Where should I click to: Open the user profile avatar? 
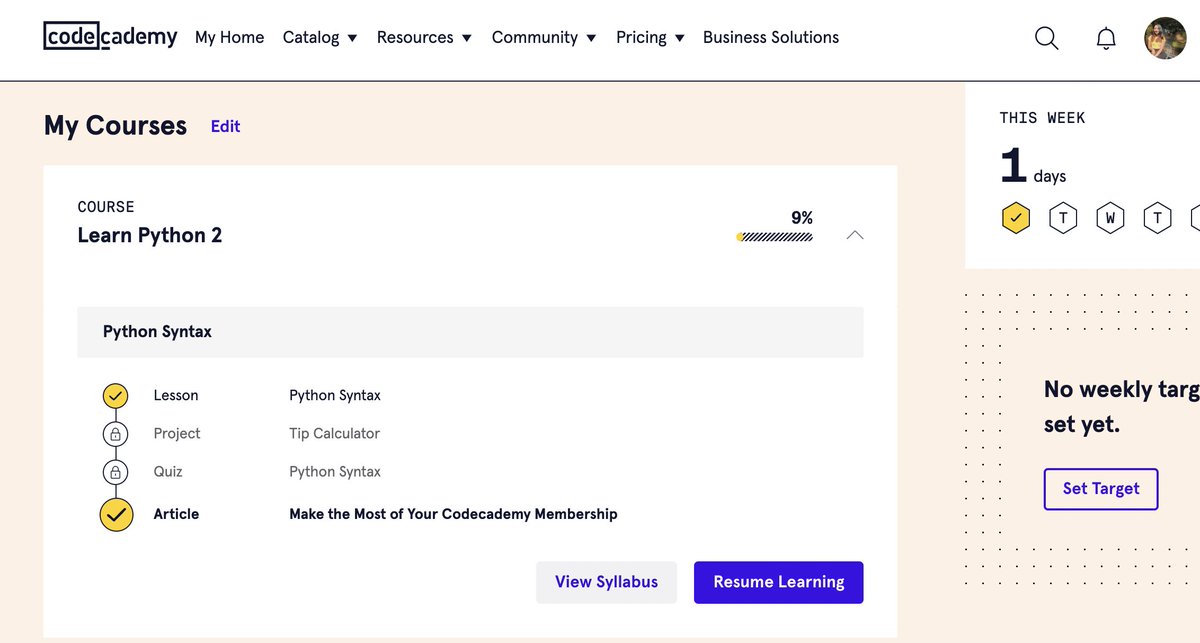(x=1165, y=38)
